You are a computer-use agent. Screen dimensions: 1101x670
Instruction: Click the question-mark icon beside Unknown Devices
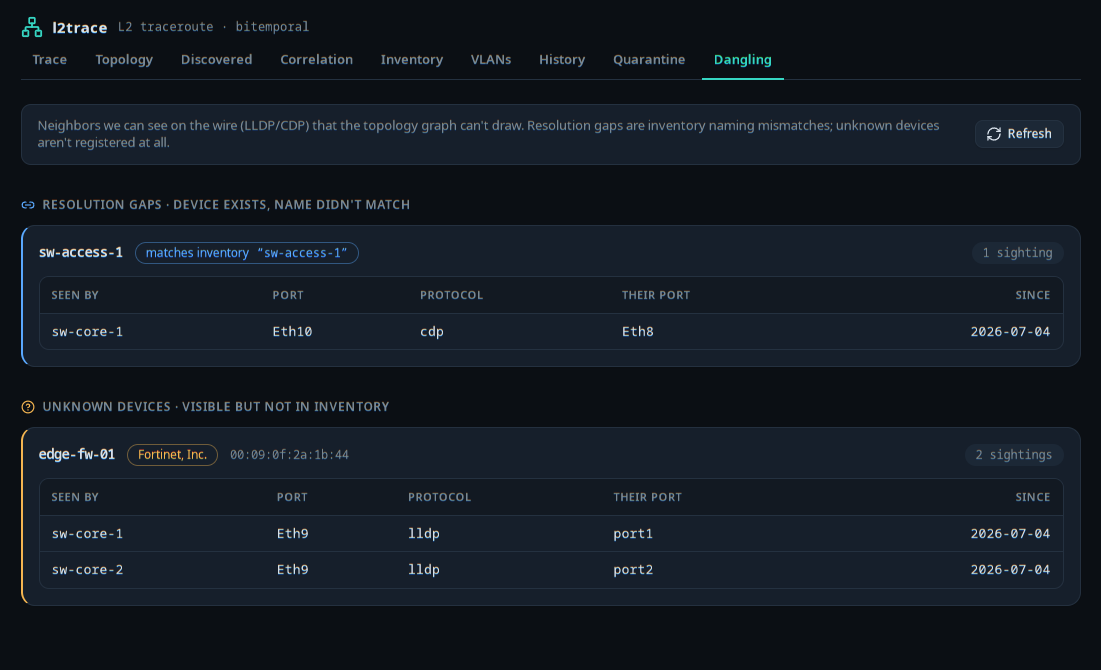(x=28, y=407)
